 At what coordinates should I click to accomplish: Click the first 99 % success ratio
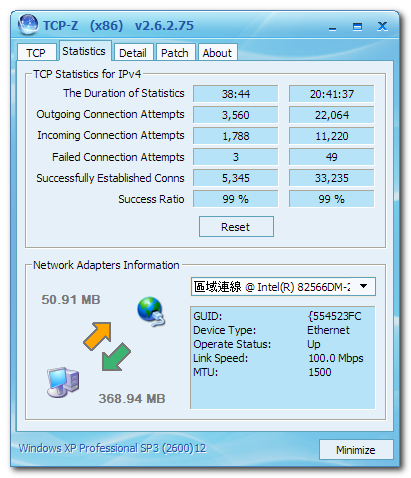point(235,199)
